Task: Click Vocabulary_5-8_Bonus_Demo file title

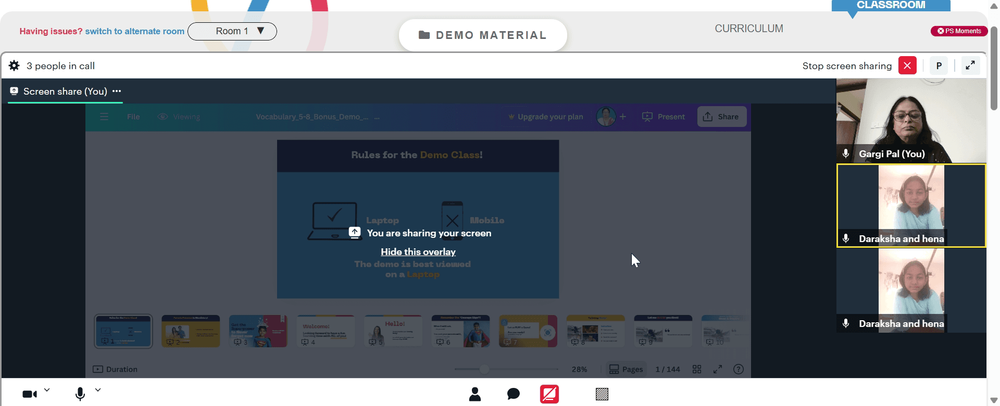Action: 312,117
